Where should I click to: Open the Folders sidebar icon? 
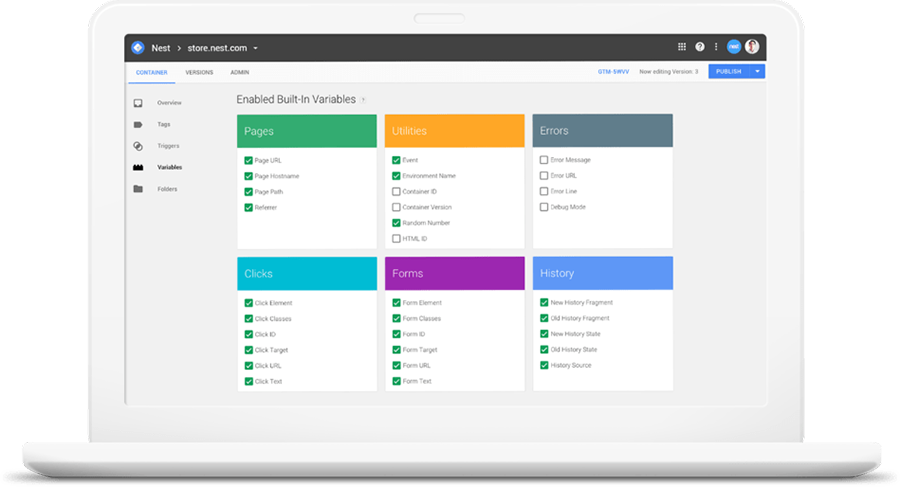[x=138, y=188]
